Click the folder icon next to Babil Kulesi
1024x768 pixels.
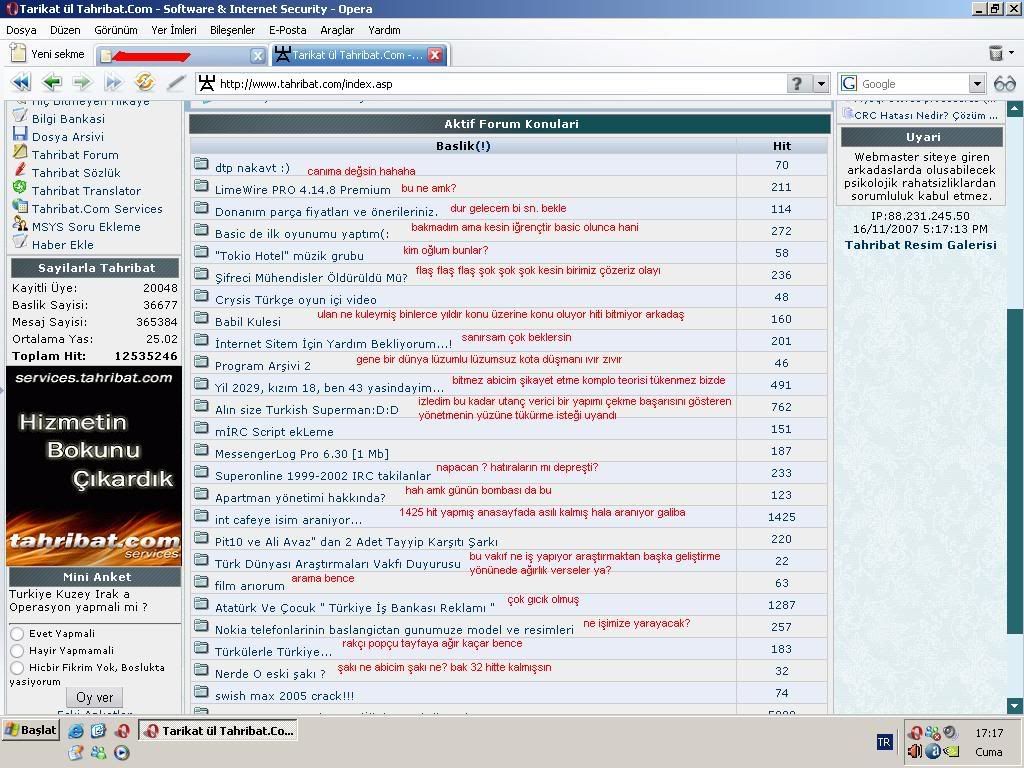tap(201, 318)
